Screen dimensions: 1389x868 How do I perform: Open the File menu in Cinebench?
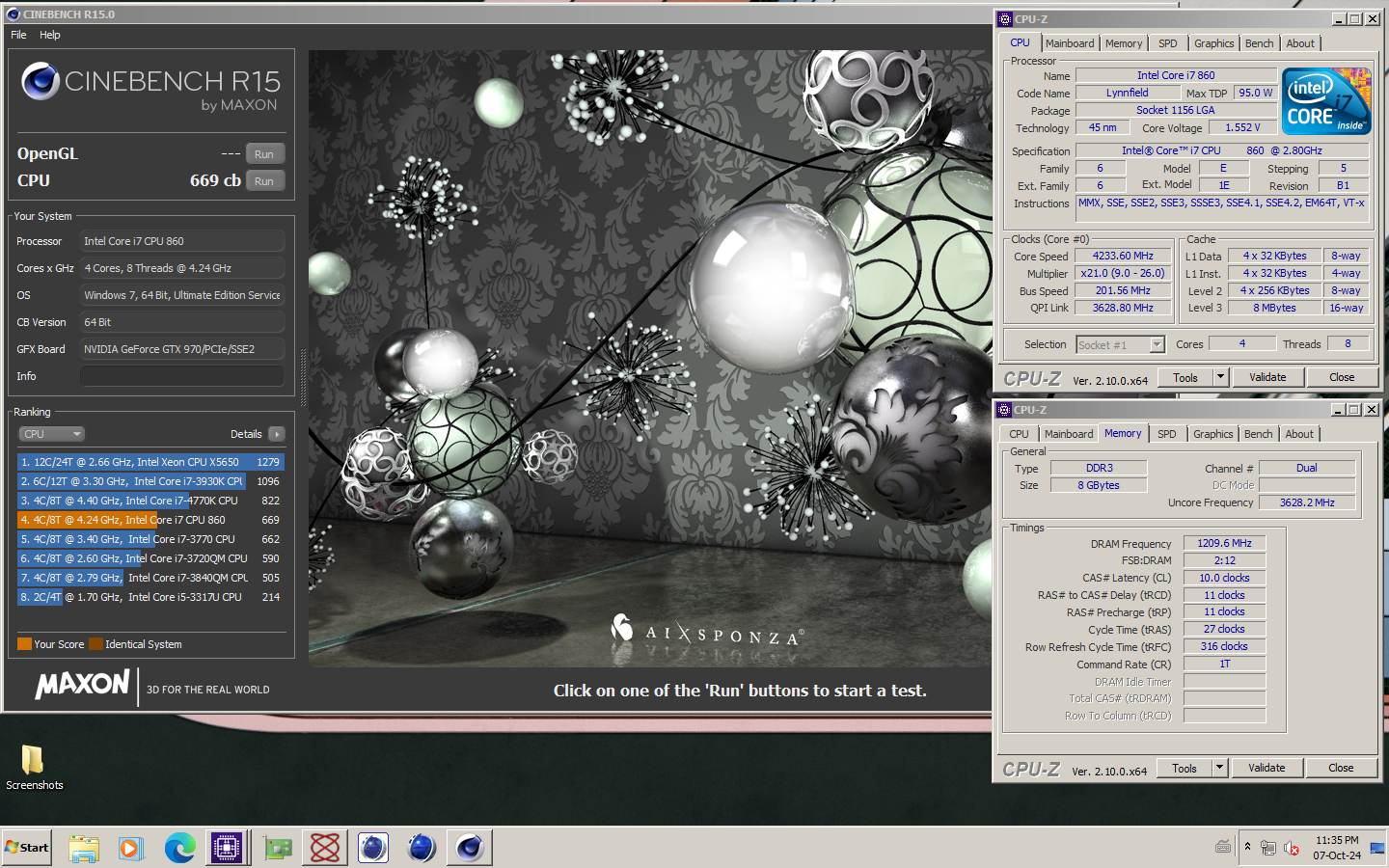tap(18, 35)
